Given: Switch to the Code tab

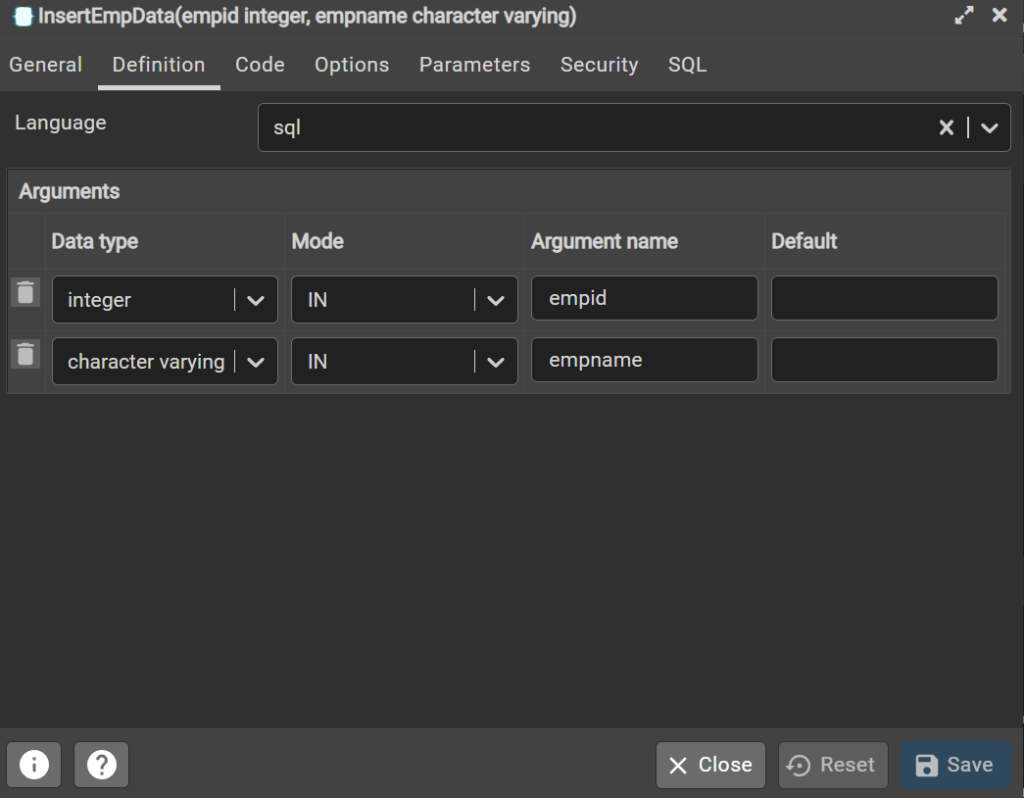Looking at the screenshot, I should click(260, 64).
